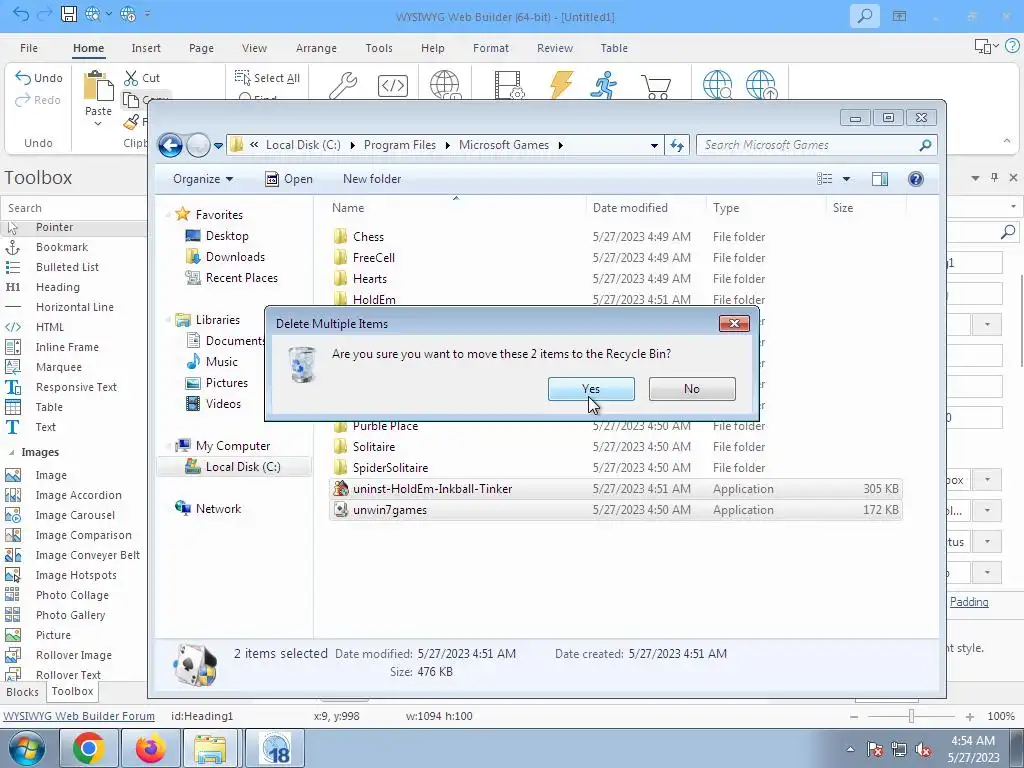Select the Photo Gallery tool in Toolbox

[x=71, y=615]
